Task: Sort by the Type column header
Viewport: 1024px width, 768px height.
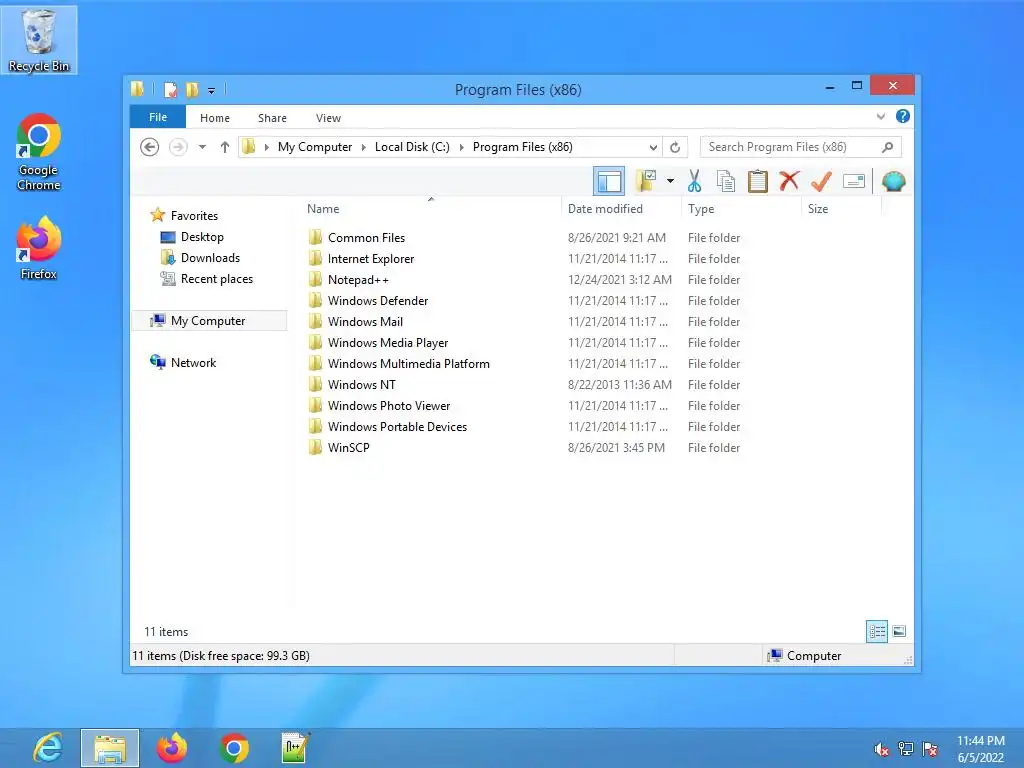Action: [x=741, y=209]
